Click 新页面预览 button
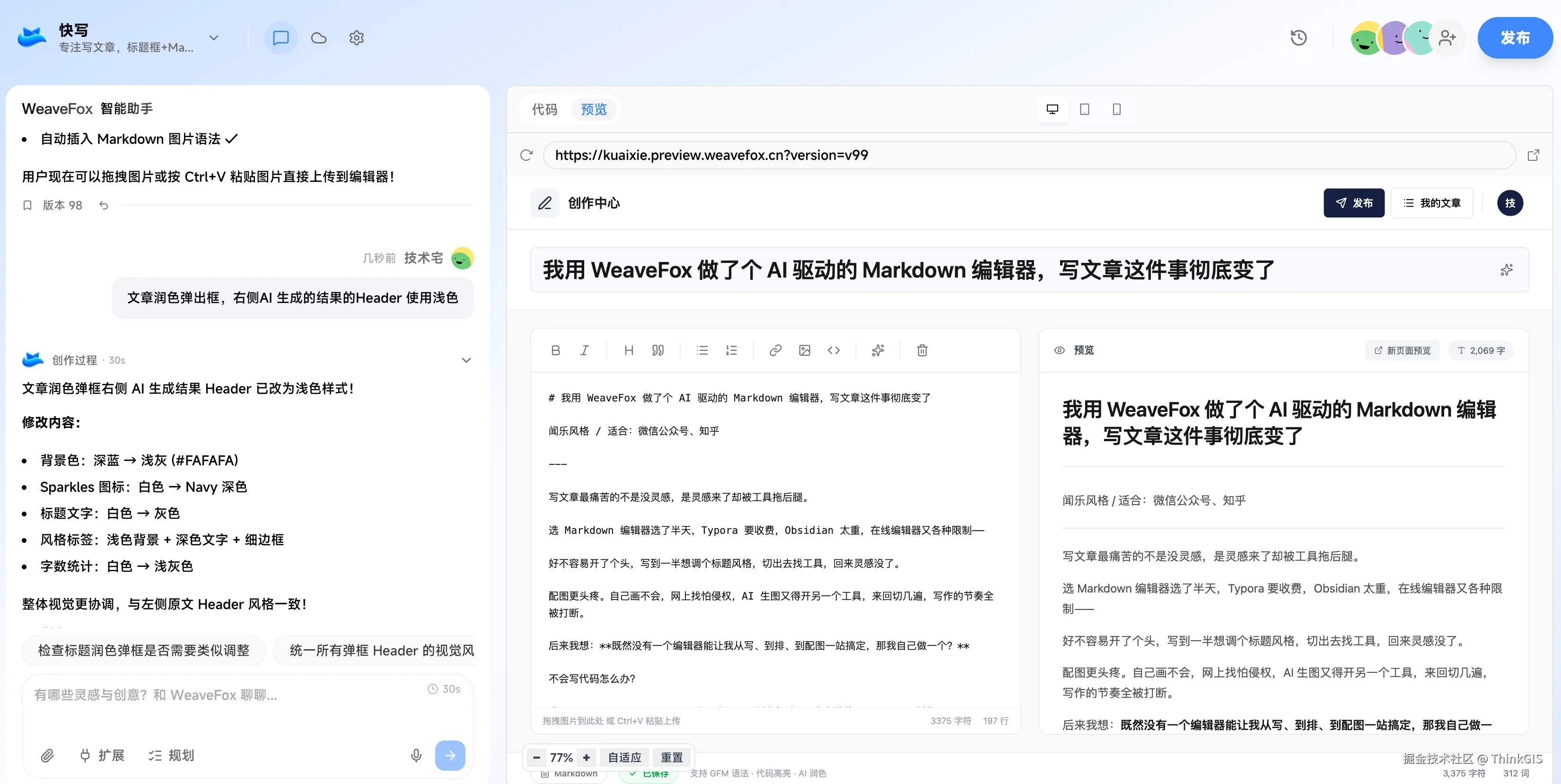 click(1403, 350)
